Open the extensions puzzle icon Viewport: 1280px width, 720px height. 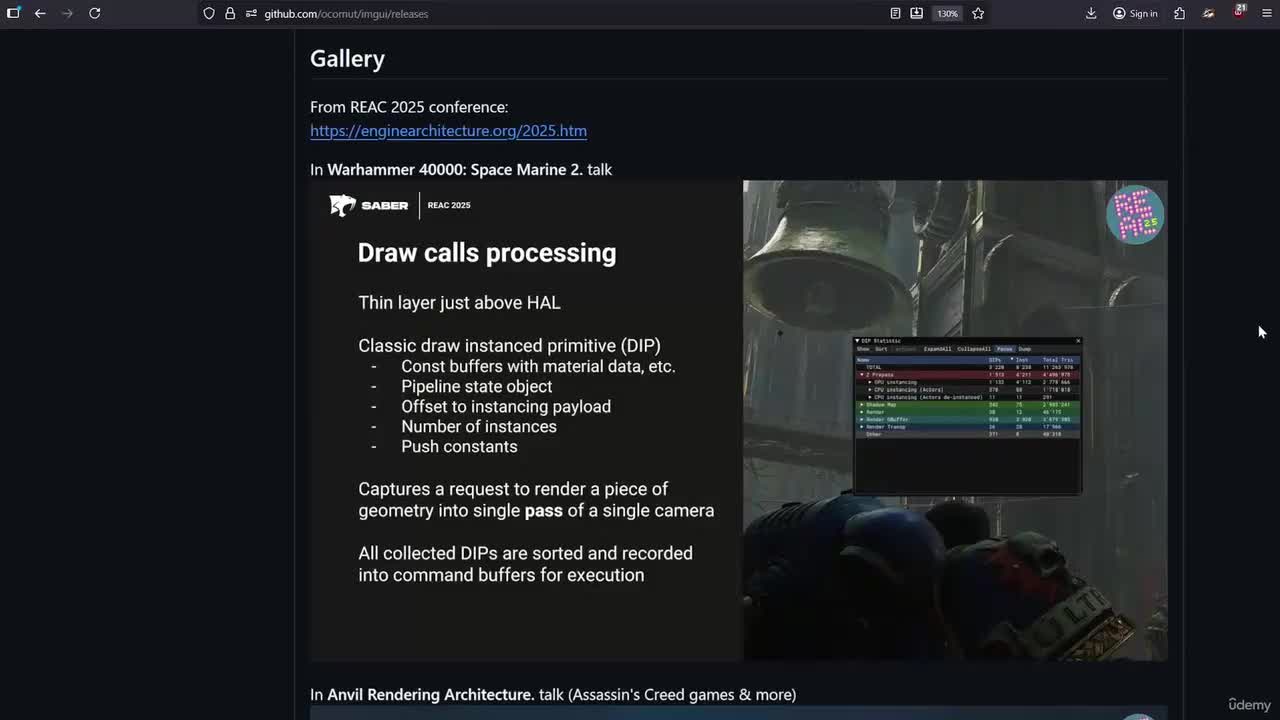[1180, 13]
